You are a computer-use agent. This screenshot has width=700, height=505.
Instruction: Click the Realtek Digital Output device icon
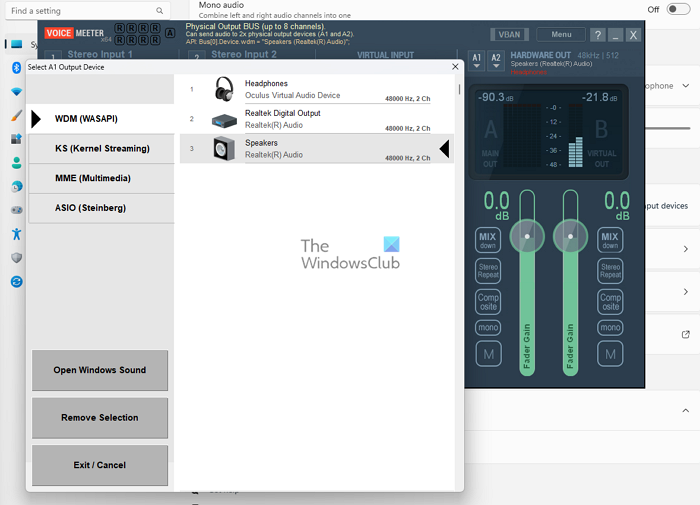(224, 120)
